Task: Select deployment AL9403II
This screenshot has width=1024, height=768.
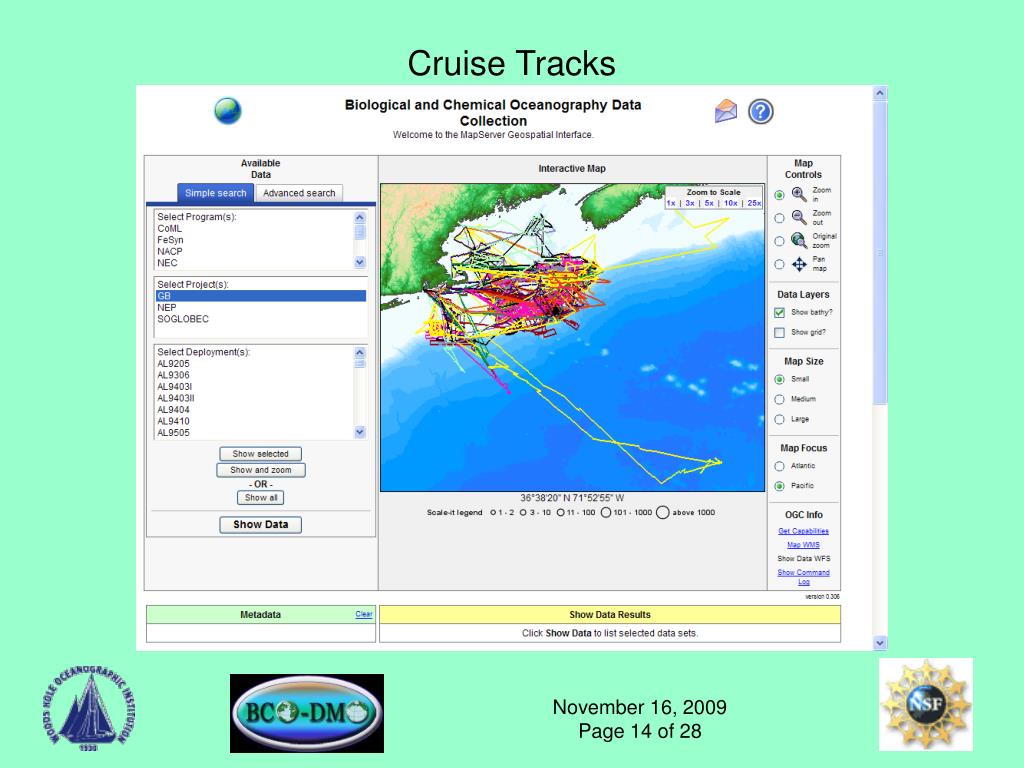Action: [255, 398]
